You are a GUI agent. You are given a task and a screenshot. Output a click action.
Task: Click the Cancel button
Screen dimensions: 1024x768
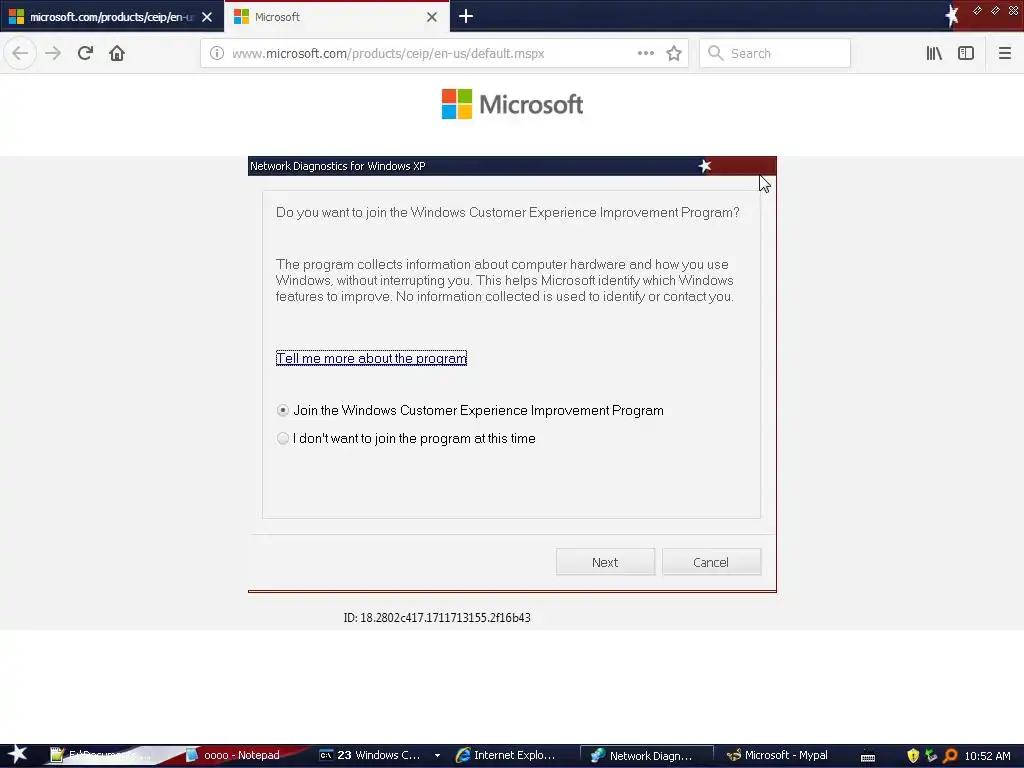click(x=711, y=562)
